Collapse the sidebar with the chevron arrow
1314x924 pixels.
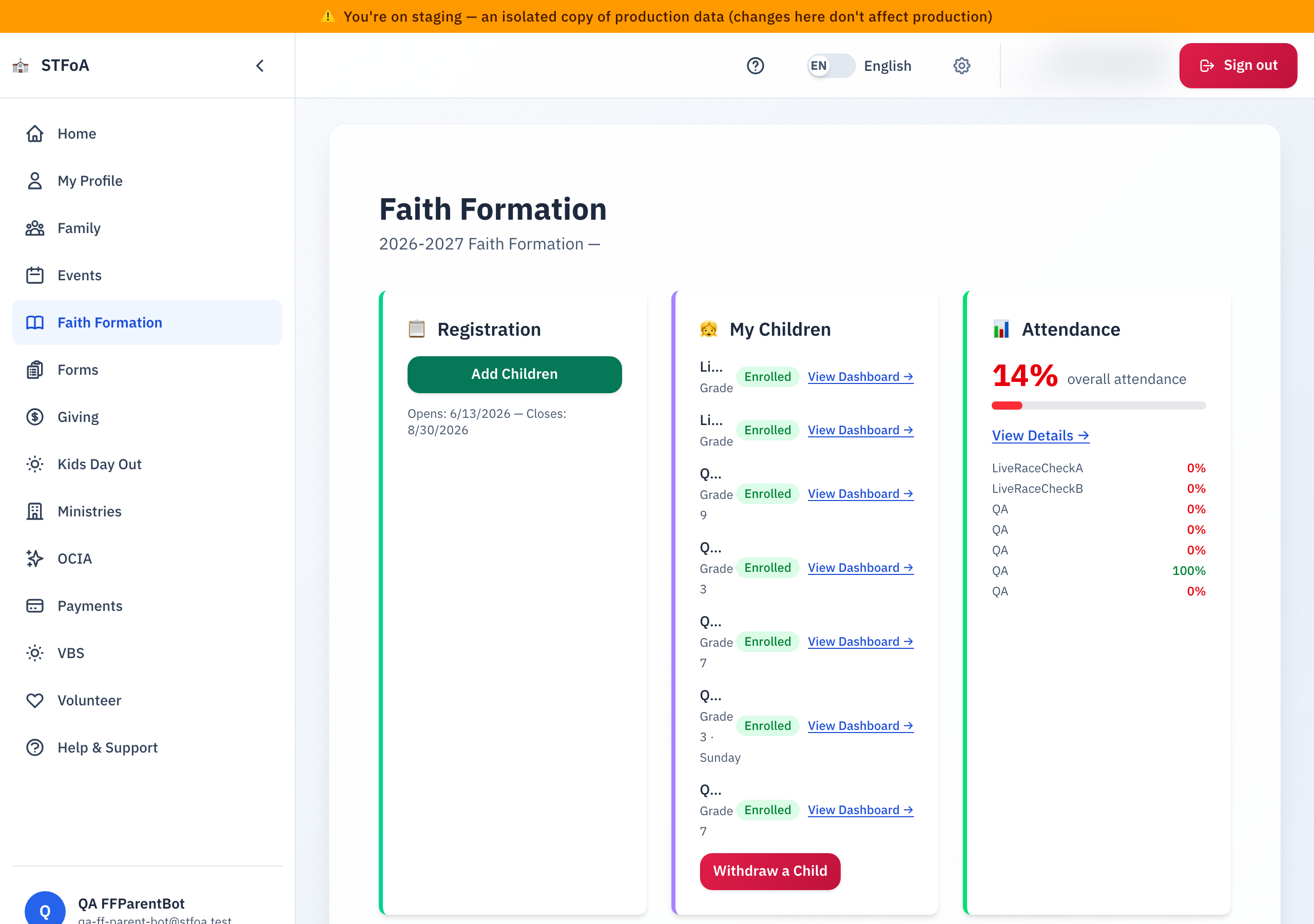[x=260, y=66]
